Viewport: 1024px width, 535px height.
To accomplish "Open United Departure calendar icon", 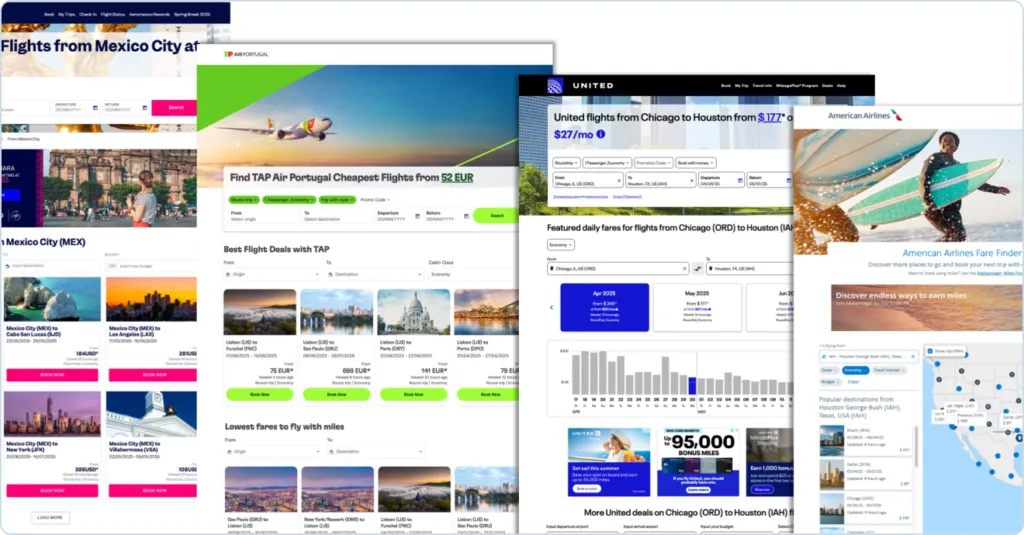I will point(740,180).
